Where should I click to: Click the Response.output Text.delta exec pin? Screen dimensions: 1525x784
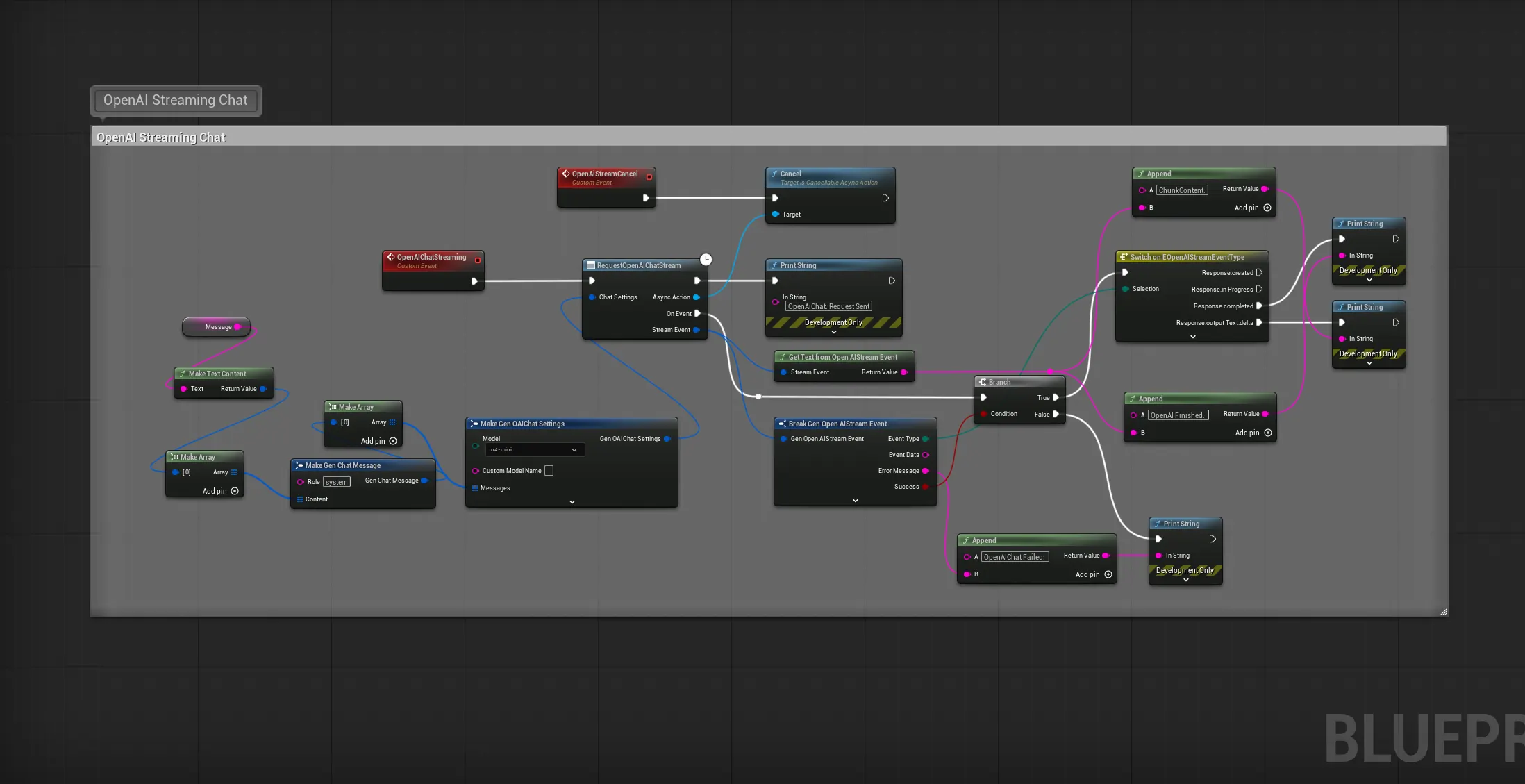click(x=1259, y=322)
